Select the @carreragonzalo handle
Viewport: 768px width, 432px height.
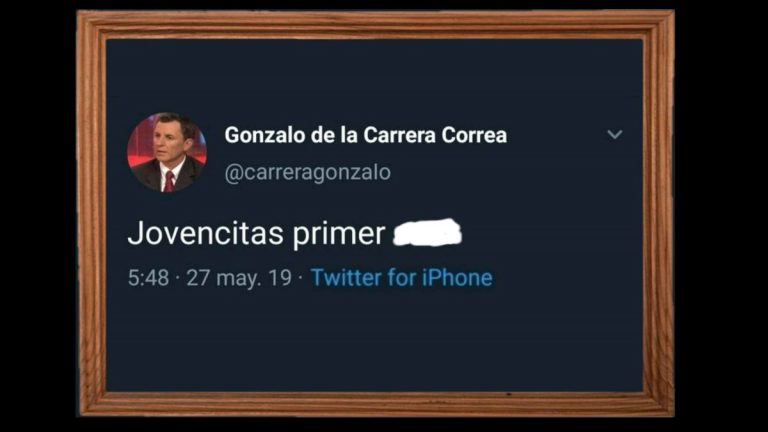coord(308,172)
